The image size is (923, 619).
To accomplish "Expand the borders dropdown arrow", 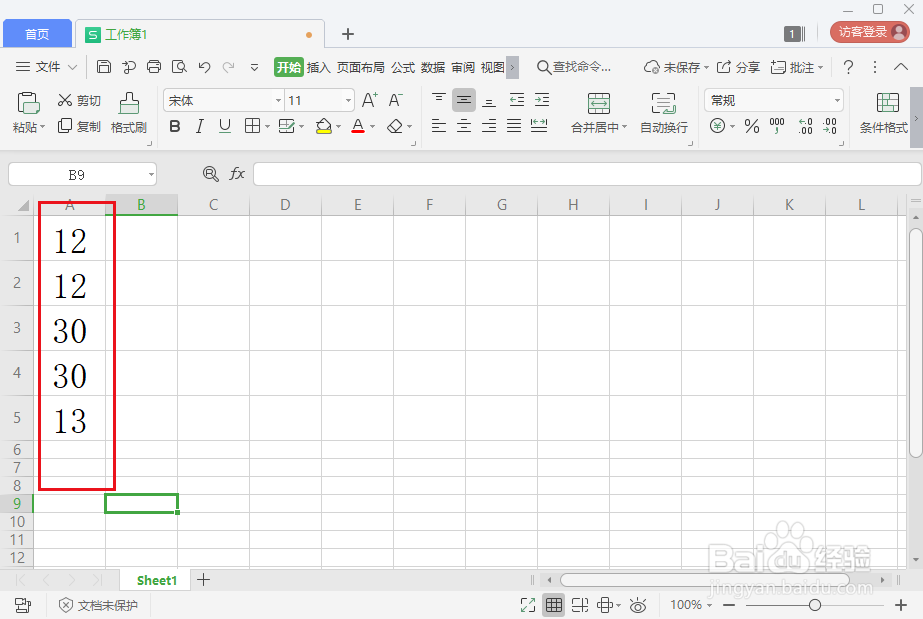I will pyautogui.click(x=267, y=127).
